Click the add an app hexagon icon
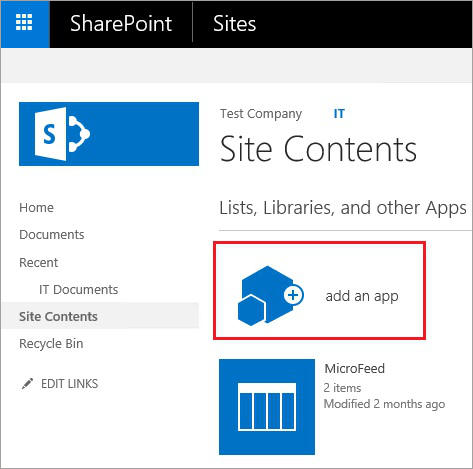The image size is (473, 469). (x=270, y=296)
